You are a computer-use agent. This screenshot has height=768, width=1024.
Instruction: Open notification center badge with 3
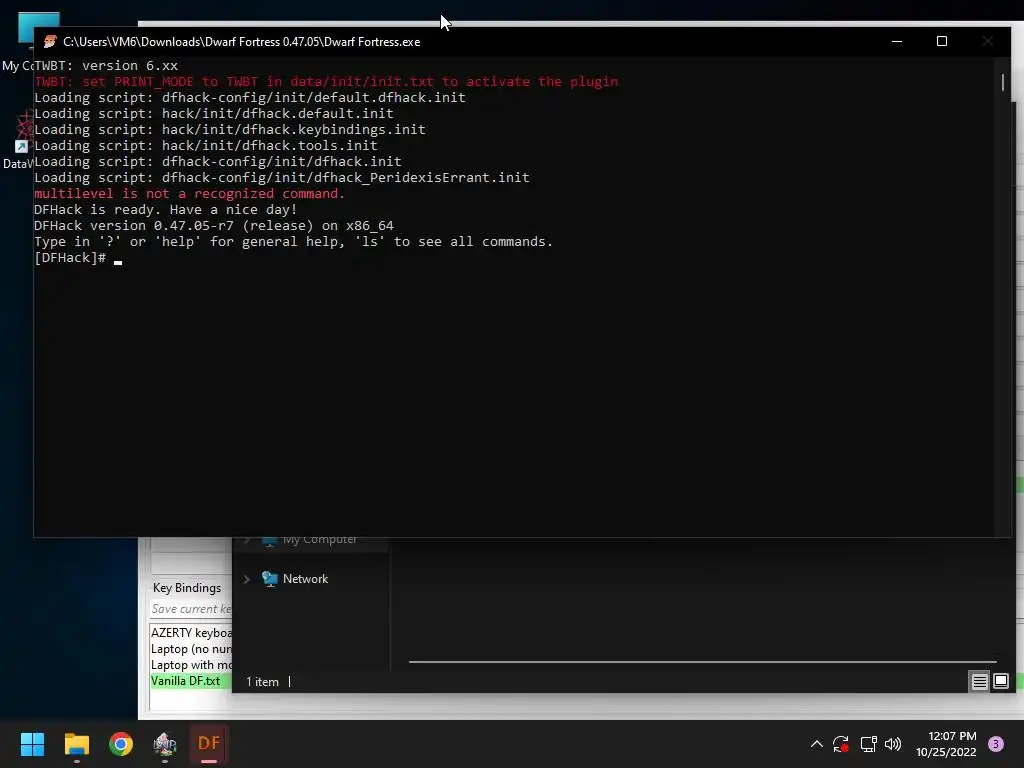(995, 744)
